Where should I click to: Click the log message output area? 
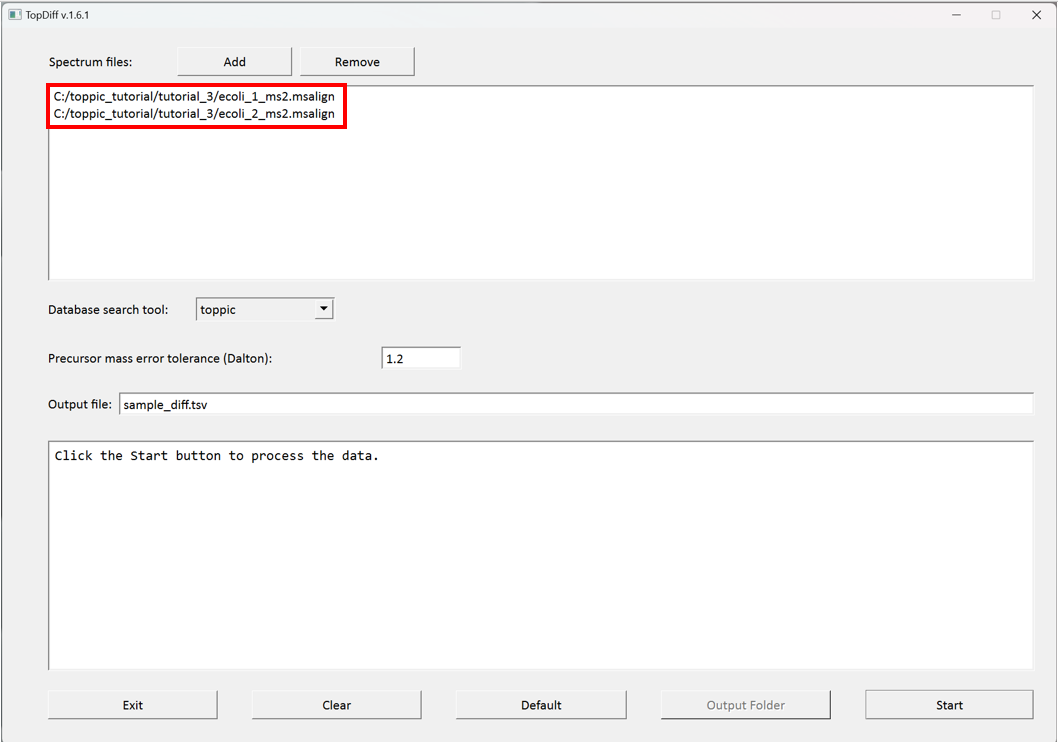(x=541, y=556)
